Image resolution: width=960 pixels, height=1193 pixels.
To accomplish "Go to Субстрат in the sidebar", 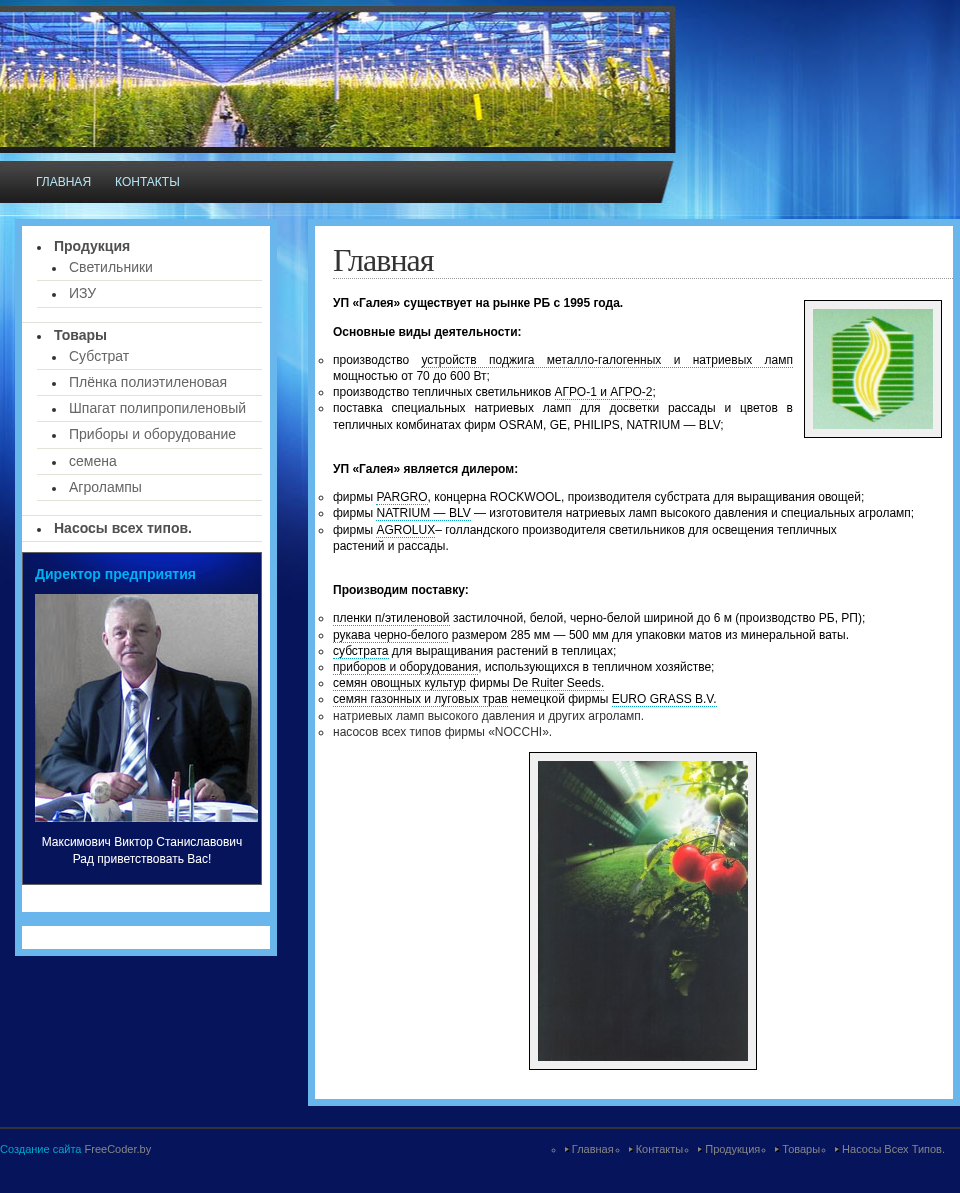I will pyautogui.click(x=99, y=357).
